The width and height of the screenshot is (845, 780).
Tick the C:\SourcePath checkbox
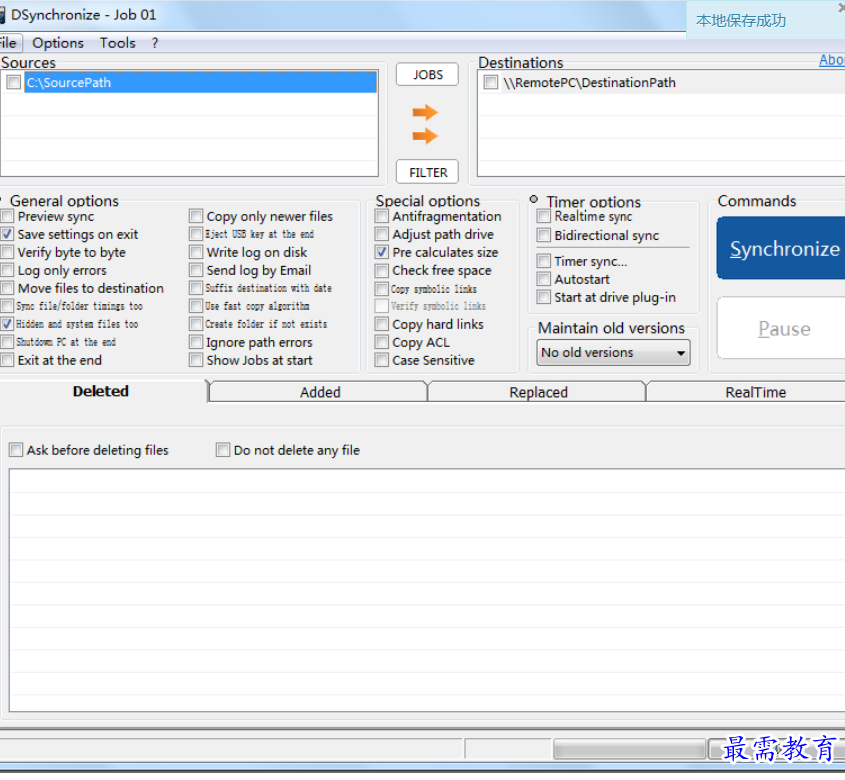(x=14, y=82)
